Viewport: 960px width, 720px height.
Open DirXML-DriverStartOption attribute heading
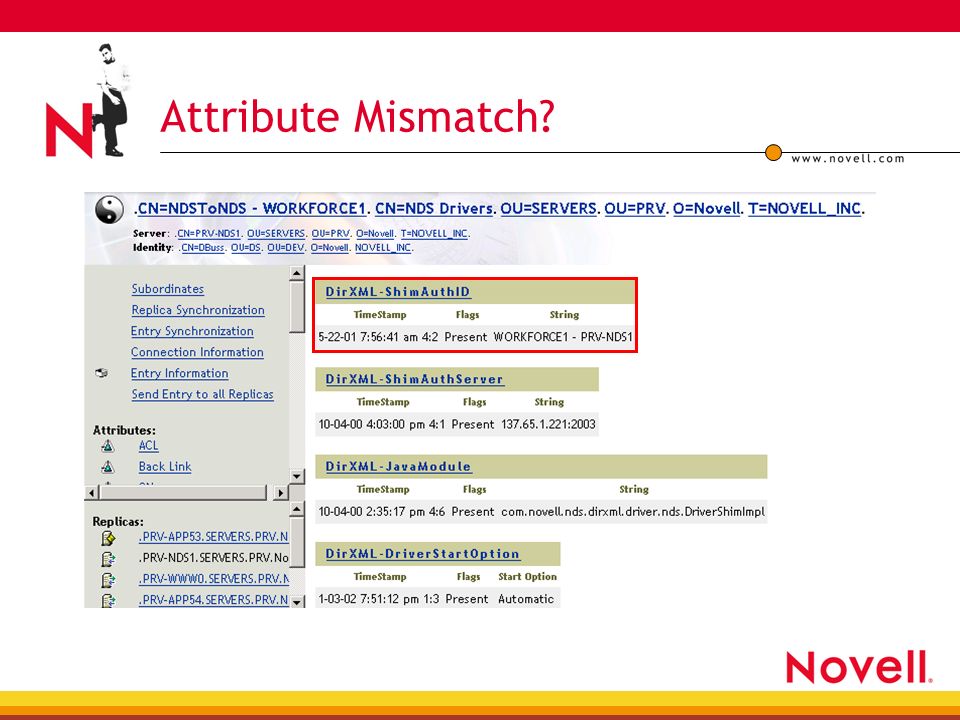pyautogui.click(x=422, y=554)
